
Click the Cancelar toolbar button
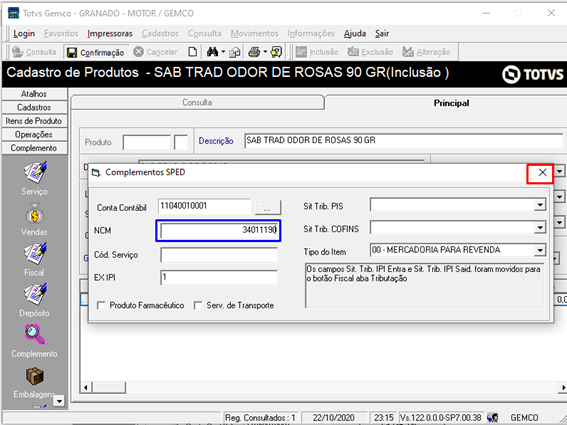coord(155,52)
